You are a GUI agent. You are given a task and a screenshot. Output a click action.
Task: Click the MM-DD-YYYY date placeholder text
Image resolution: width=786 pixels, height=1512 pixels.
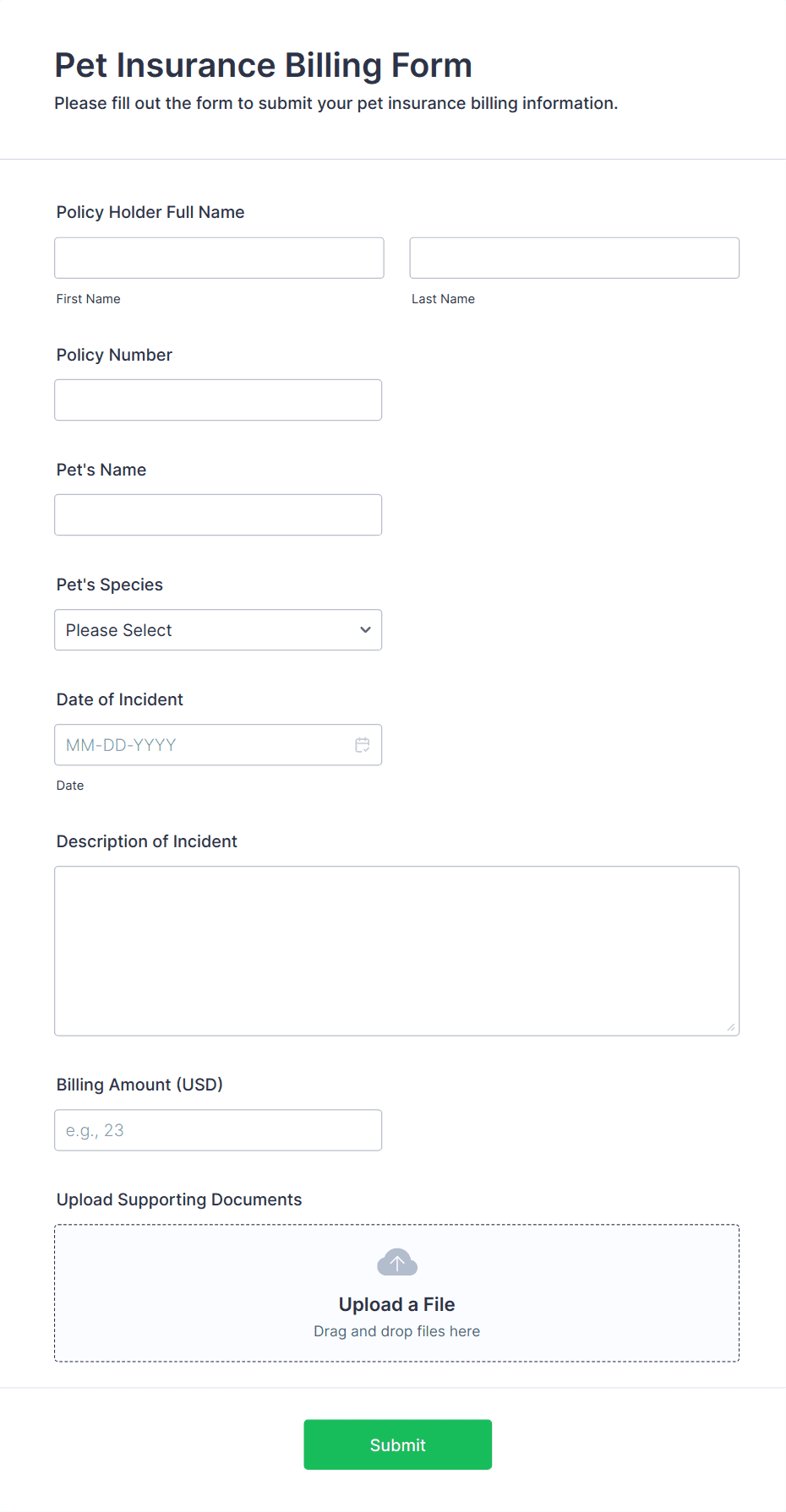(x=121, y=745)
